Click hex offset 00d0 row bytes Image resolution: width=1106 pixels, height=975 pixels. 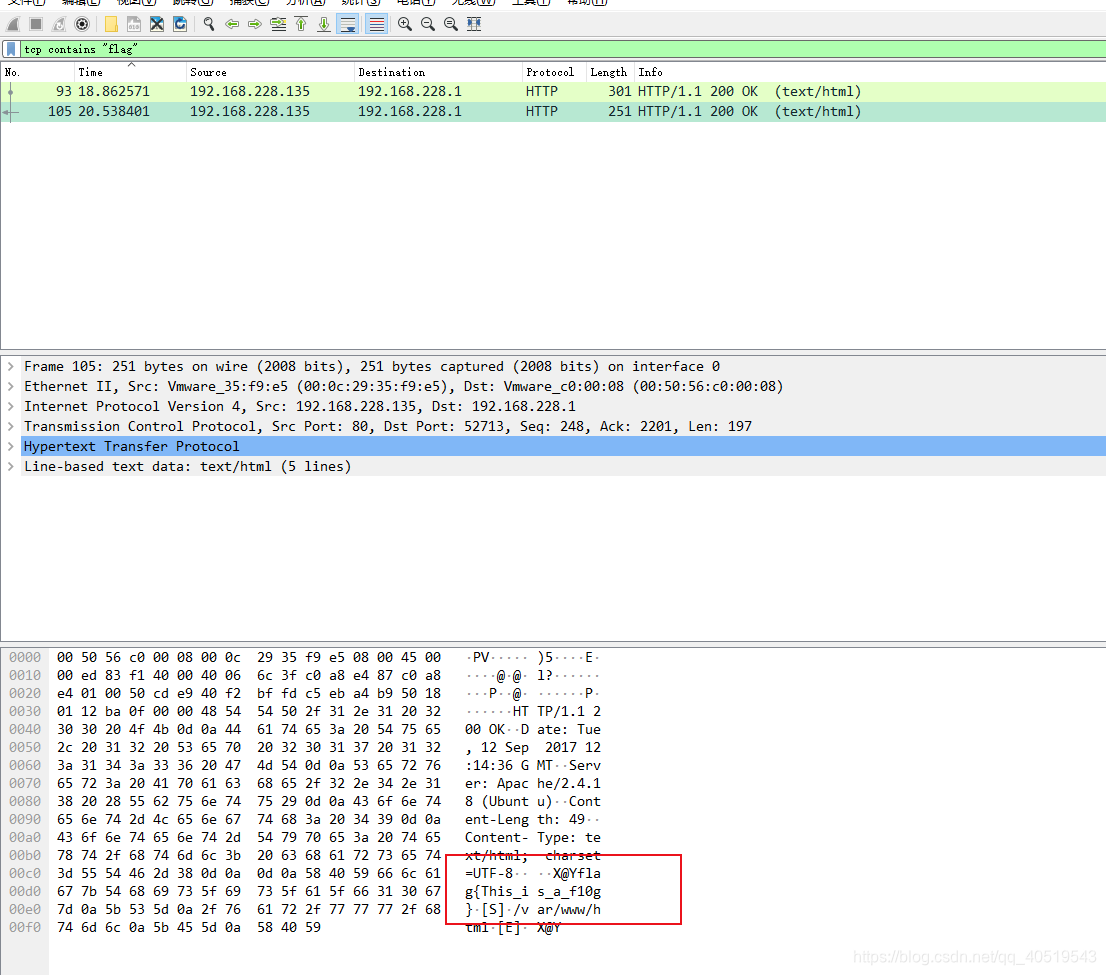(248, 892)
